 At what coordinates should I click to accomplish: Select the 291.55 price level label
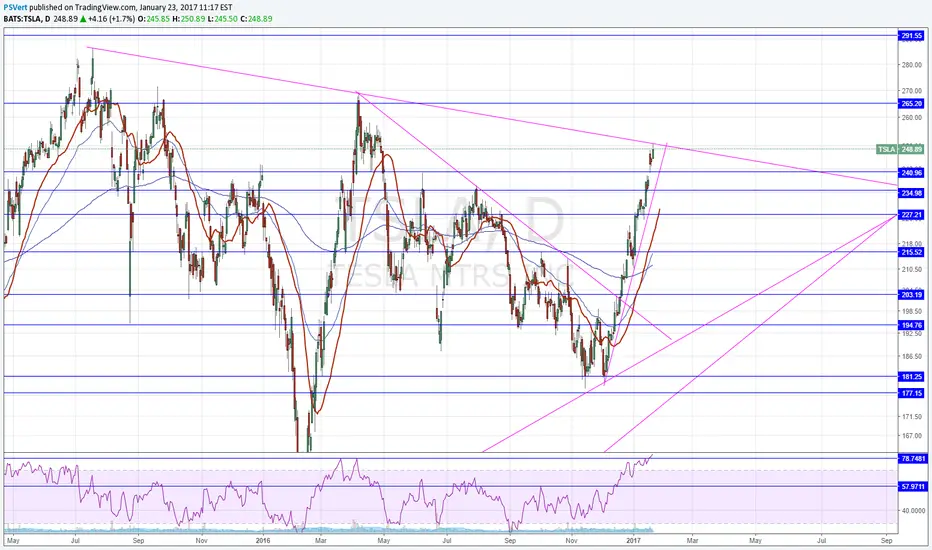click(911, 36)
